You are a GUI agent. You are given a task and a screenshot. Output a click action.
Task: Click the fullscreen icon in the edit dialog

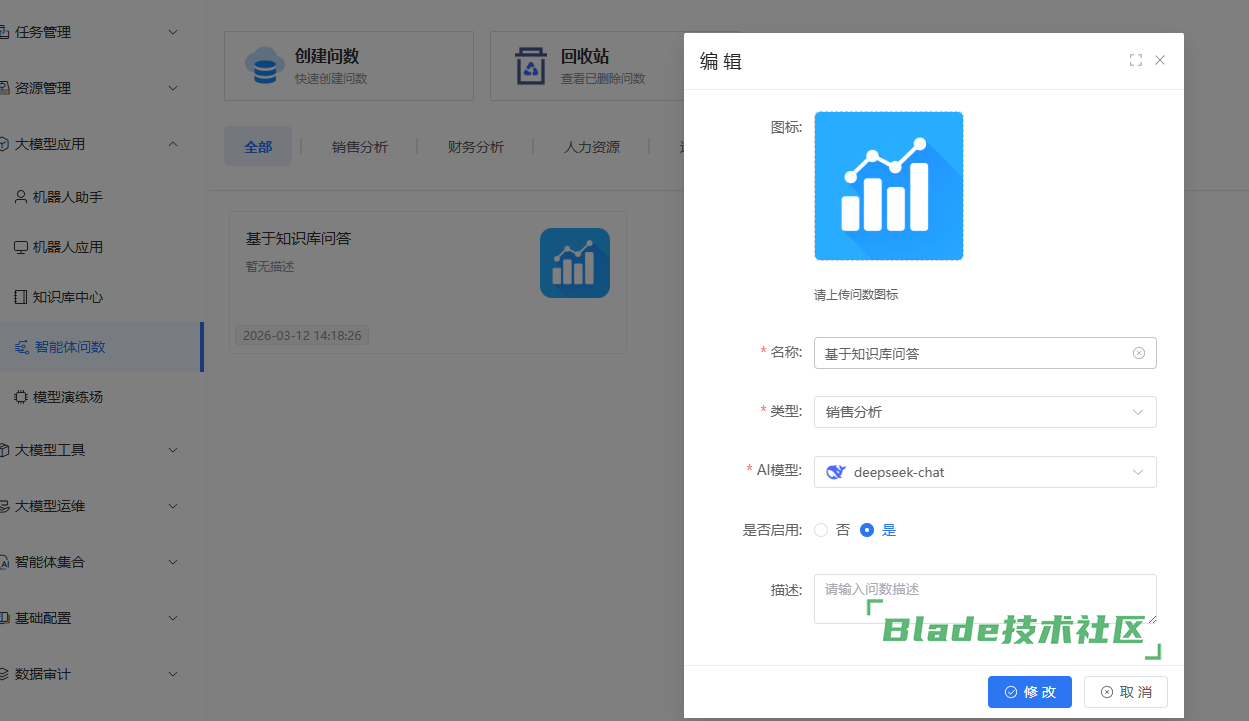[x=1135, y=60]
